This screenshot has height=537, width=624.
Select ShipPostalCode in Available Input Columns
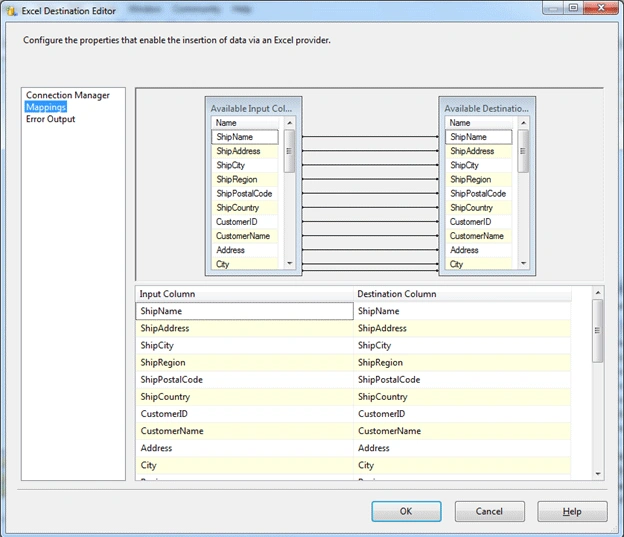coord(245,193)
